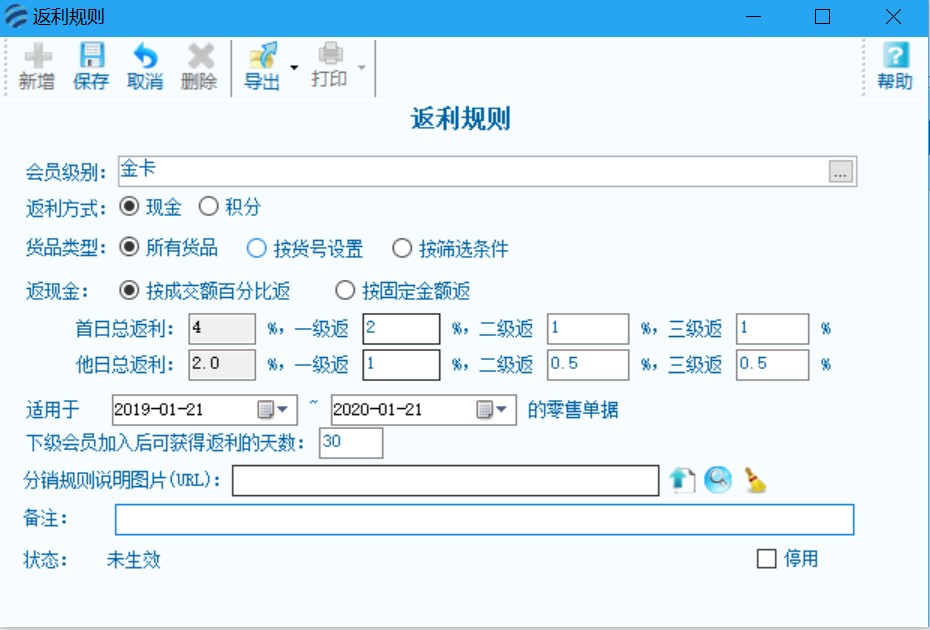The image size is (930, 630).
Task: Open 帮助 help icon
Action: 895,66
